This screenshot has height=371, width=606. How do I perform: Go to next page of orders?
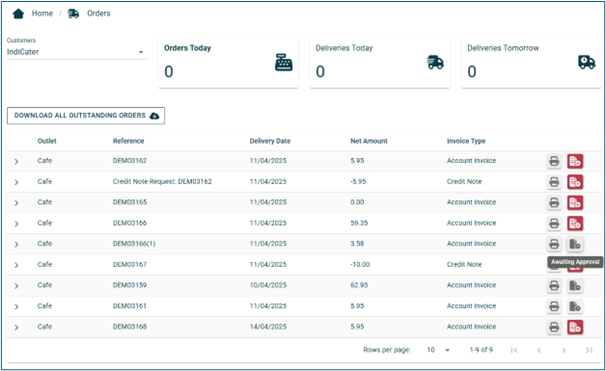tap(563, 350)
